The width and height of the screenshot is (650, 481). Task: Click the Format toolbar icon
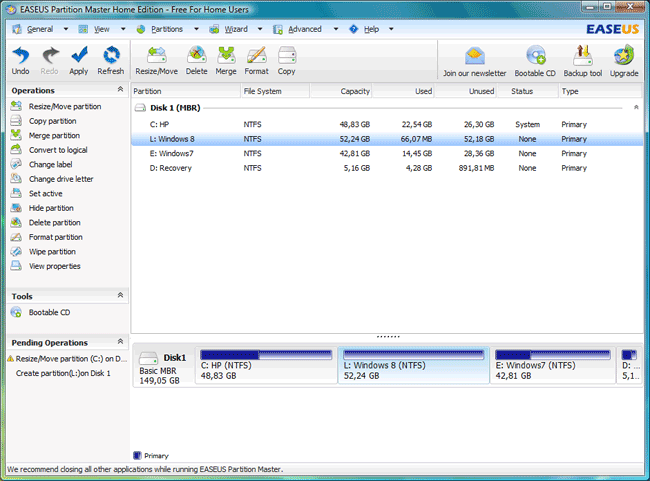click(256, 59)
